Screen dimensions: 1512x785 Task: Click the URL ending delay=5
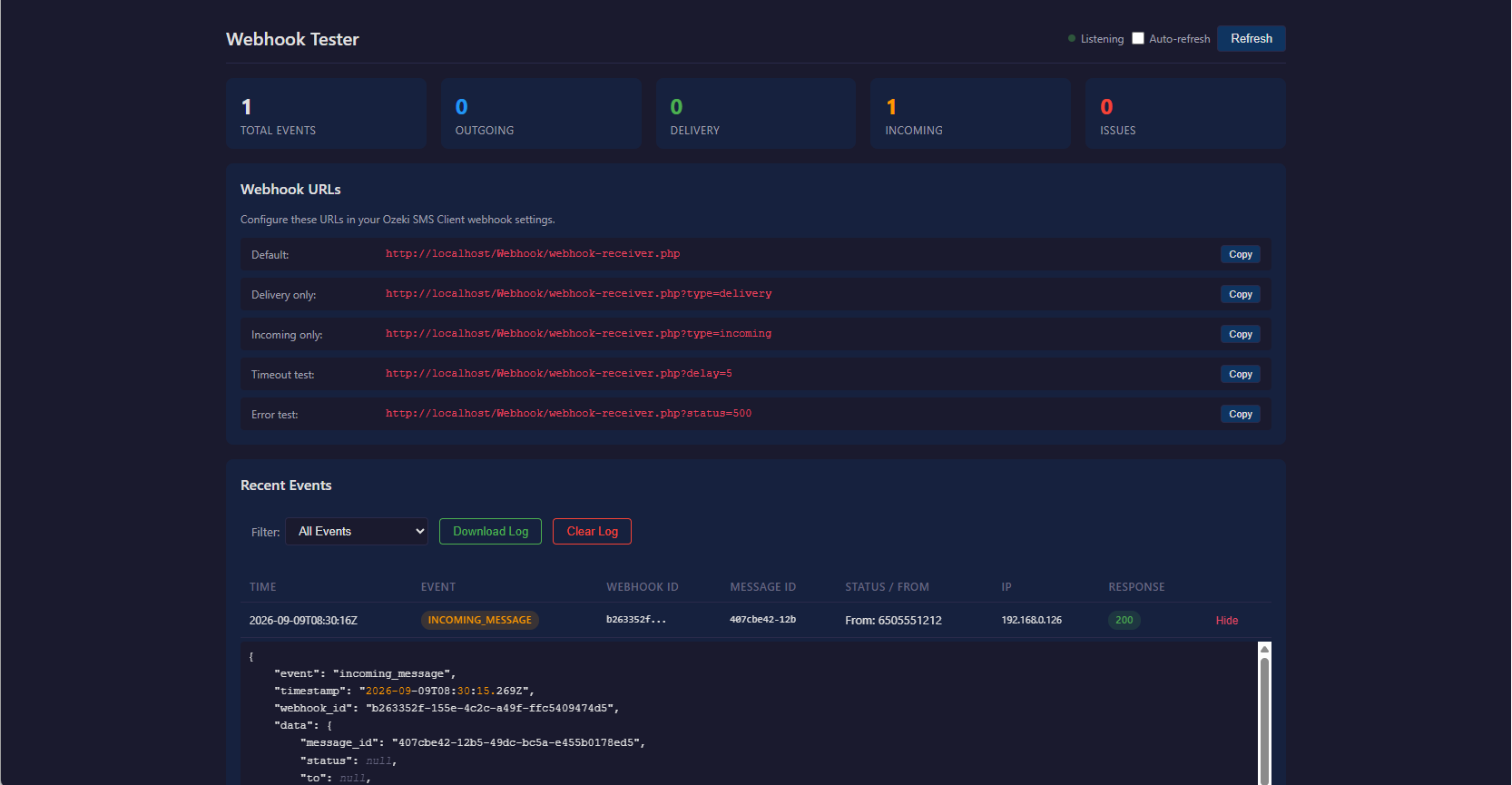(558, 373)
